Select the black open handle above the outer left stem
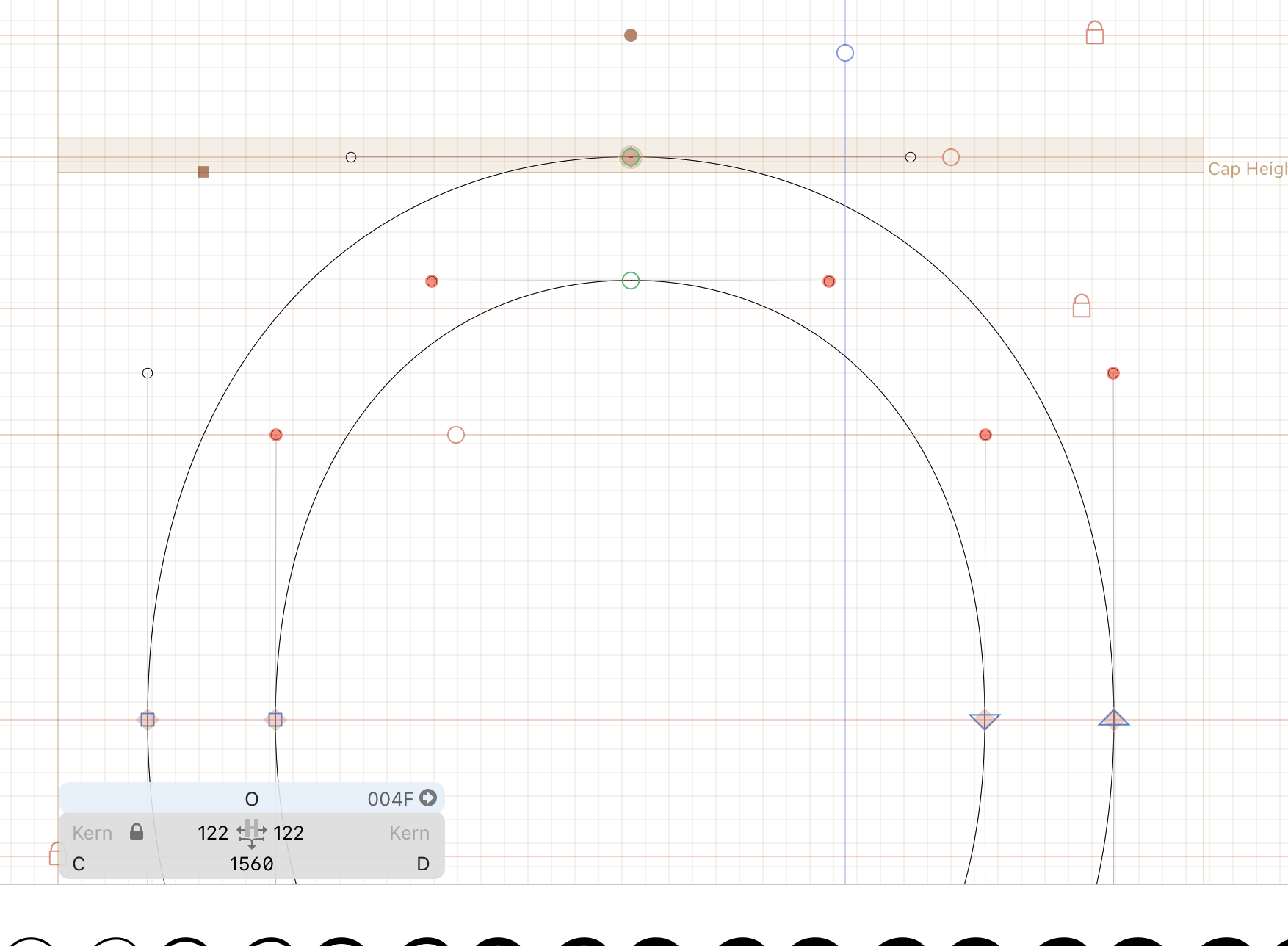The image size is (1288, 946). 148,373
